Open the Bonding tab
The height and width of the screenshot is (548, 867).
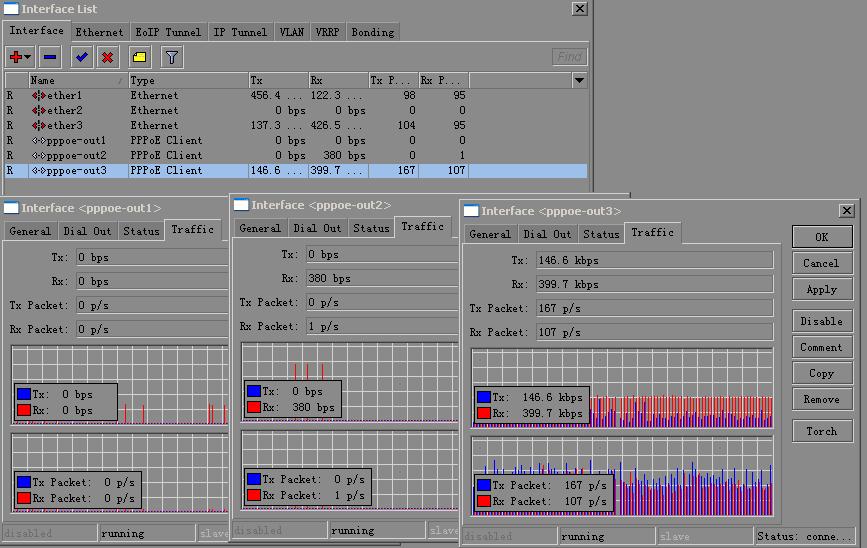372,32
